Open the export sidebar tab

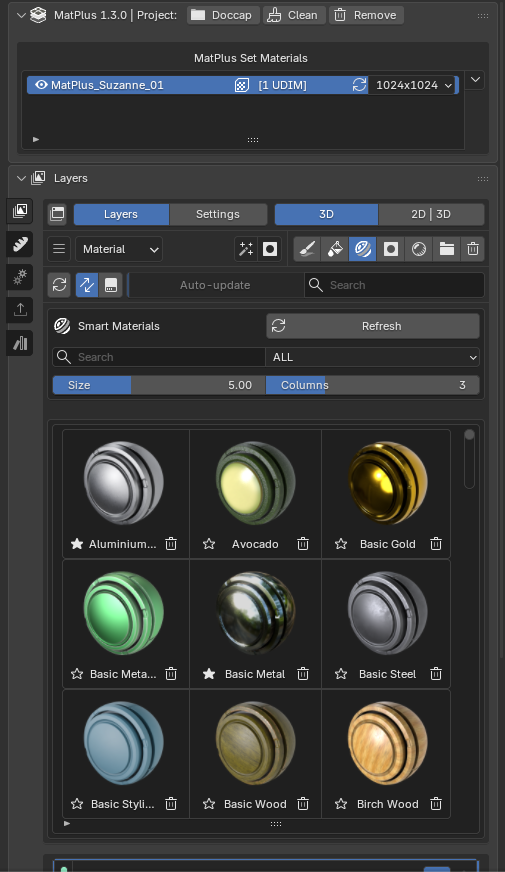tap(20, 310)
